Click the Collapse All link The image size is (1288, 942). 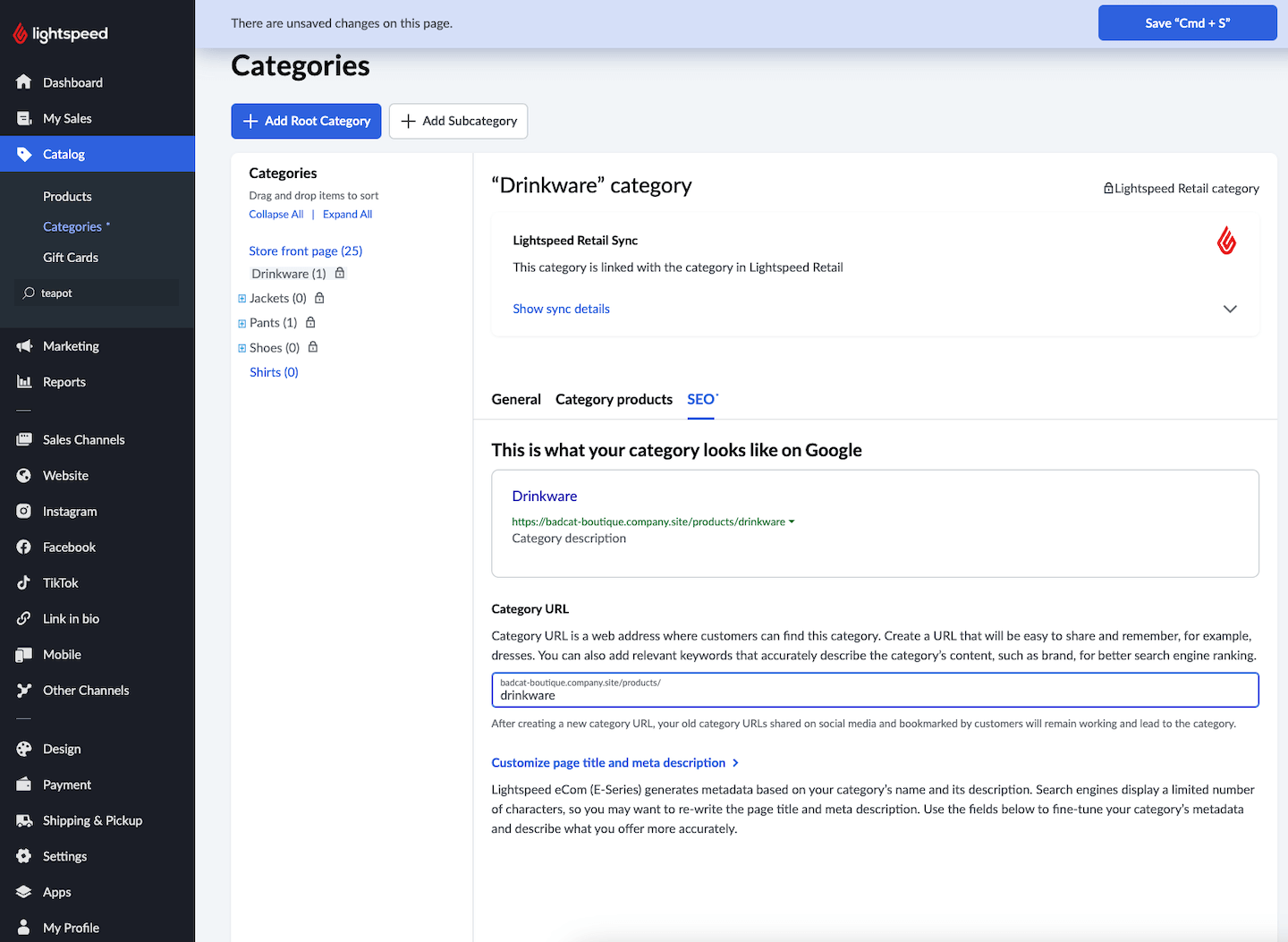[276, 214]
